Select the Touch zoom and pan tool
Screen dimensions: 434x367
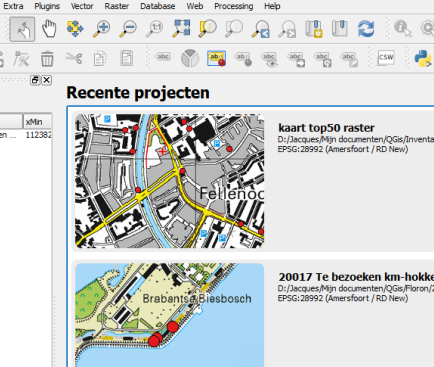click(x=22, y=29)
